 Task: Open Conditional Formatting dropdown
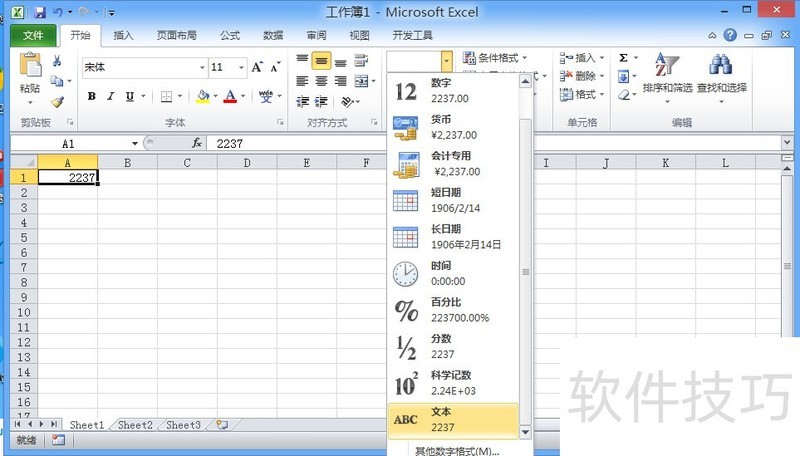coord(495,58)
